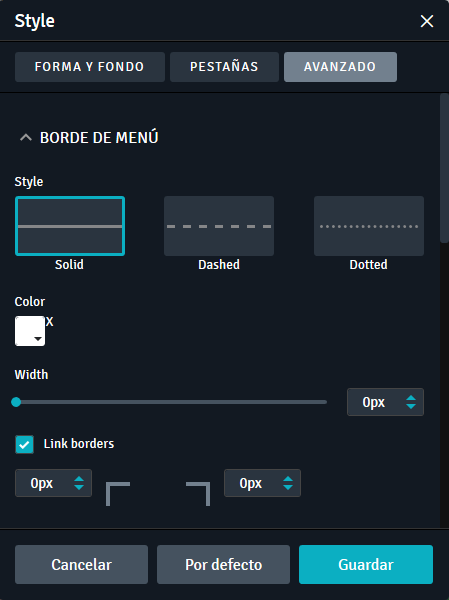The image size is (449, 600).
Task: Increase Width with the up arrow
Action: click(x=411, y=398)
